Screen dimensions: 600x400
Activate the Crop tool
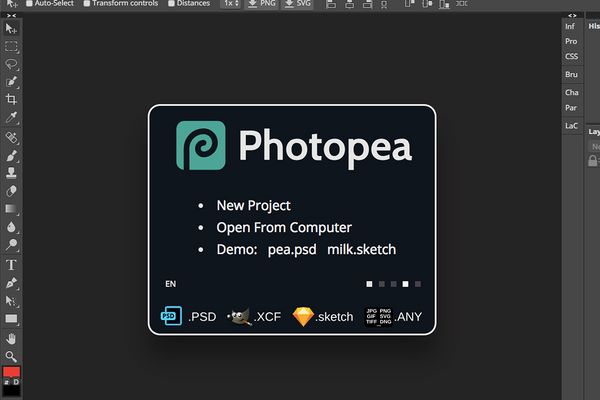[x=12, y=99]
